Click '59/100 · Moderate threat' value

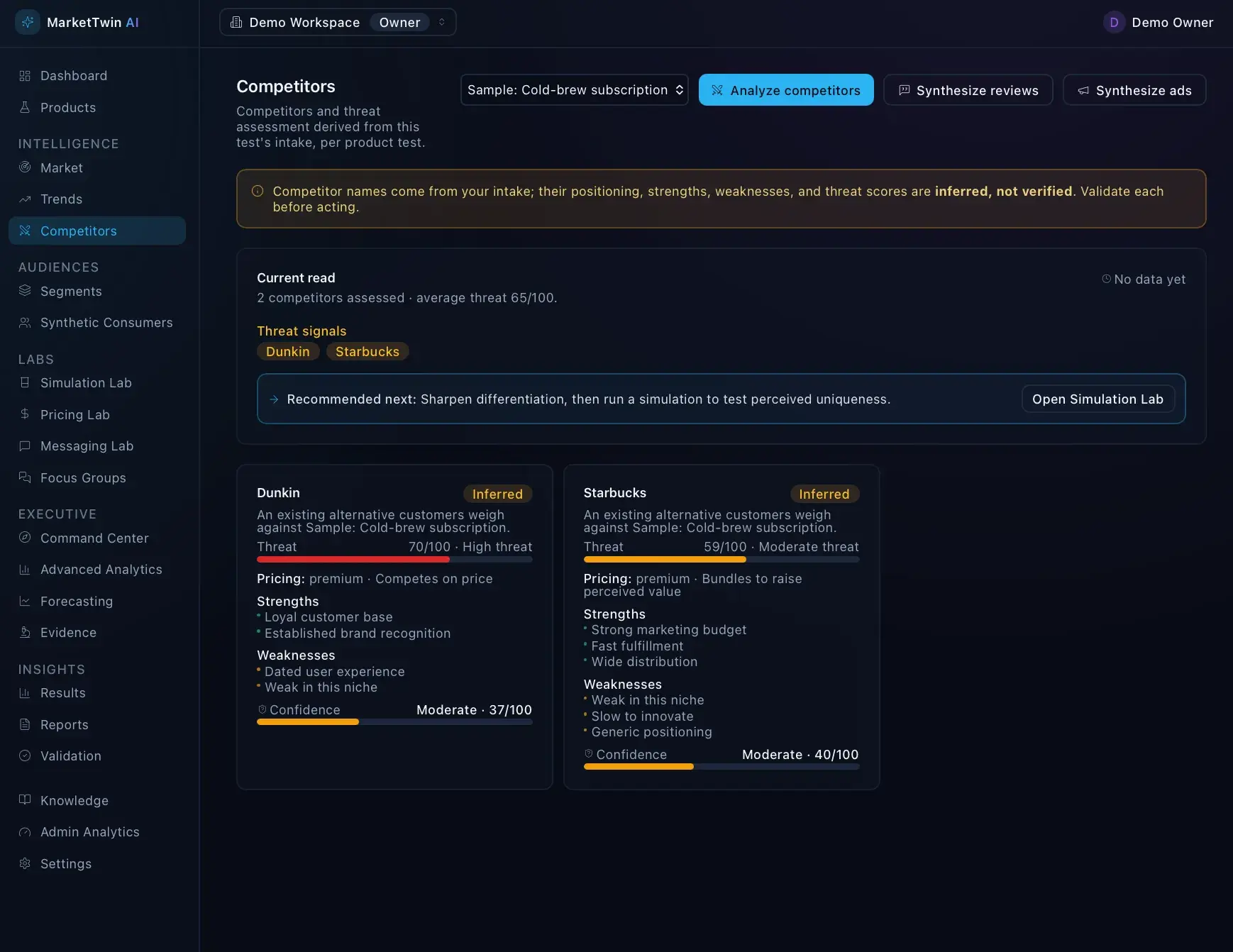point(781,547)
